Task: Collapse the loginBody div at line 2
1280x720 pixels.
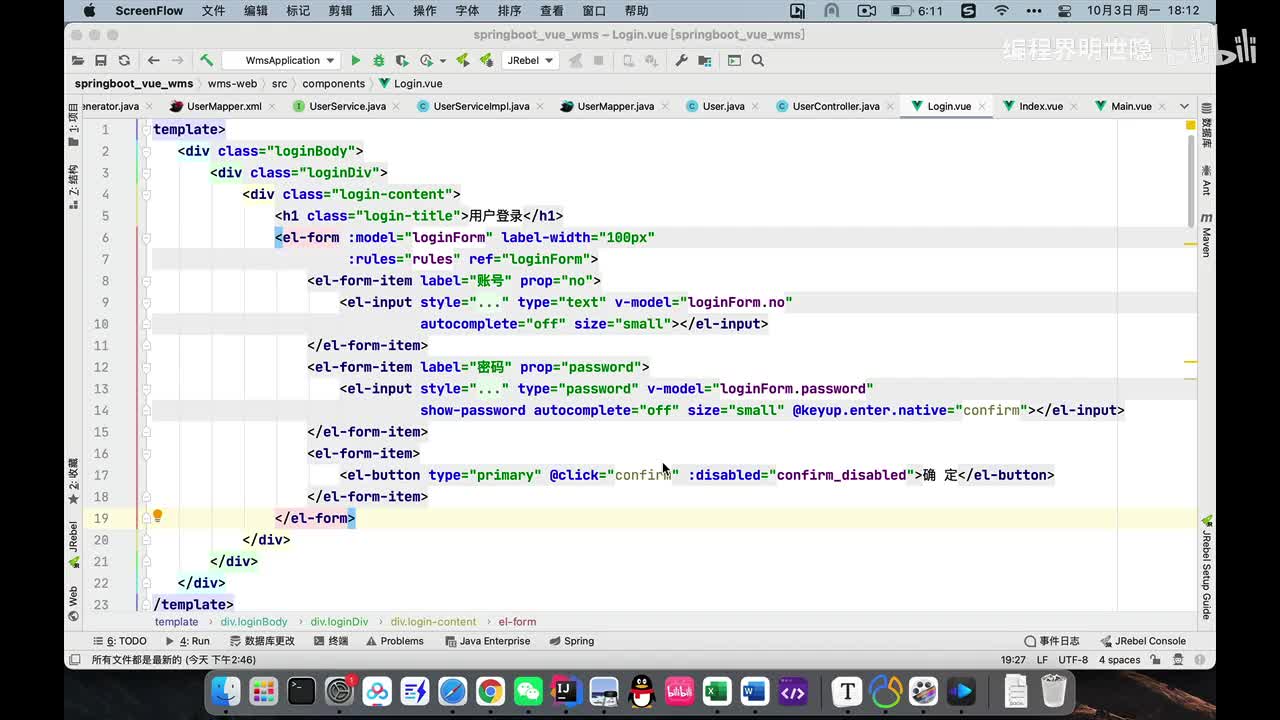Action: 146,151
